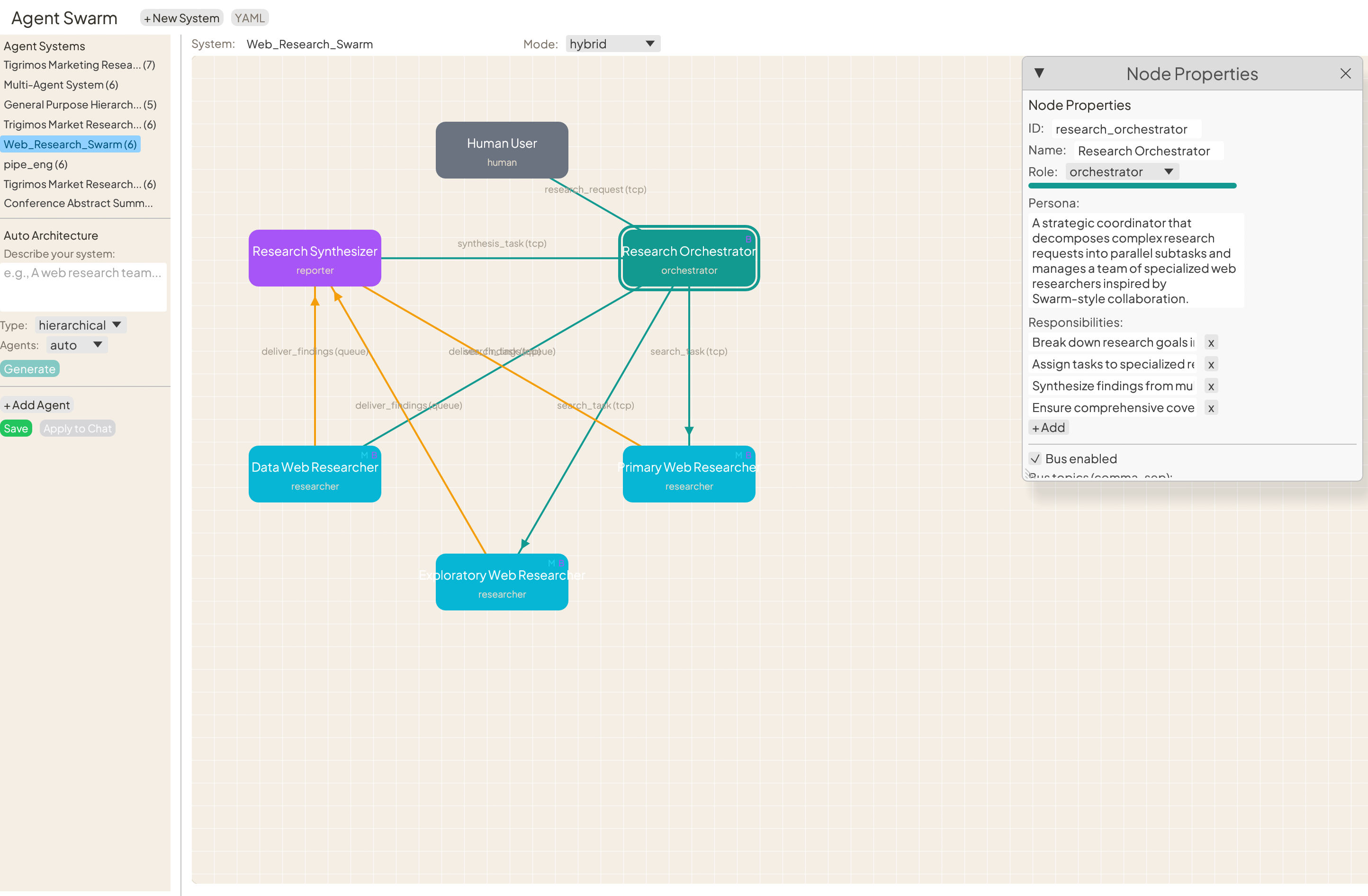Image resolution: width=1368 pixels, height=896 pixels.
Task: Open the Mode dropdown showing hybrid
Action: point(613,44)
